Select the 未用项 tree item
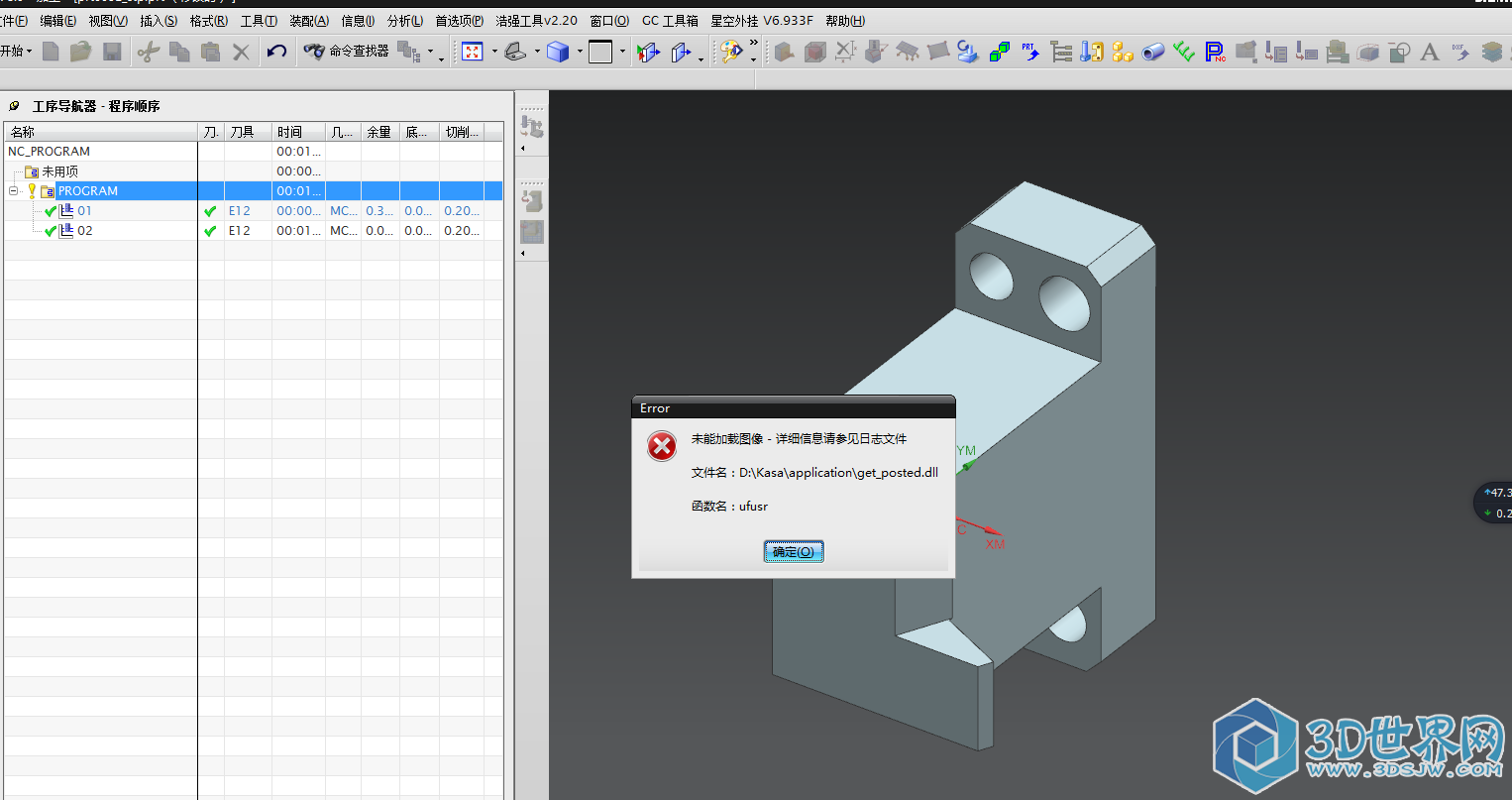The height and width of the screenshot is (800, 1512). point(59,171)
